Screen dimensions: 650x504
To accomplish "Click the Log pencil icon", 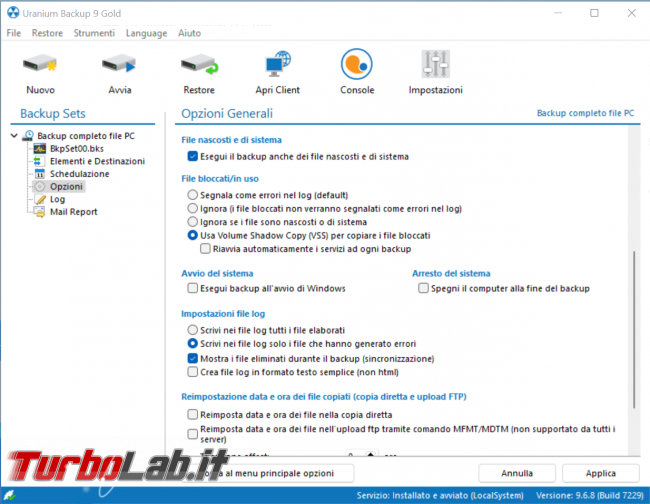I will (40, 199).
